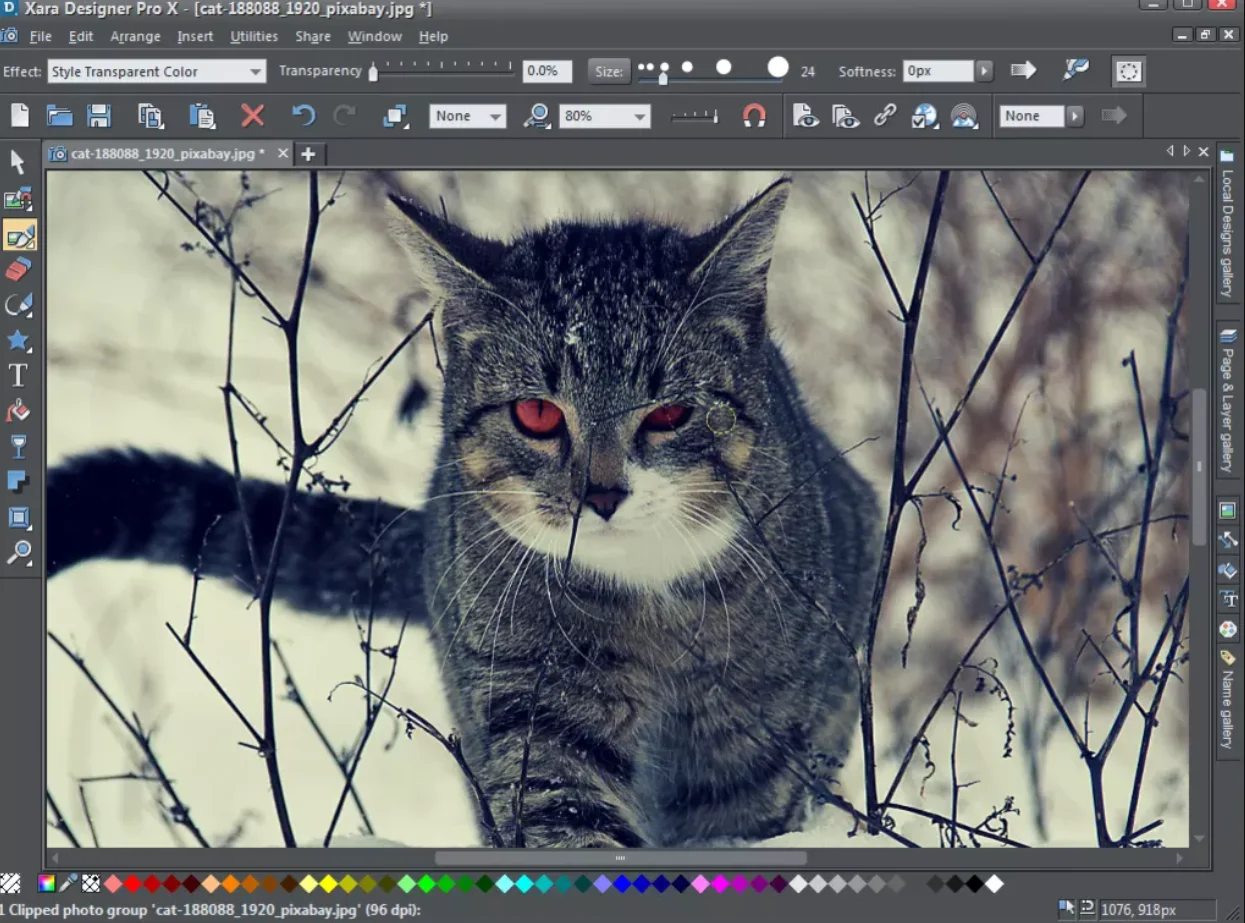Add a new document tab with plus

coord(308,154)
